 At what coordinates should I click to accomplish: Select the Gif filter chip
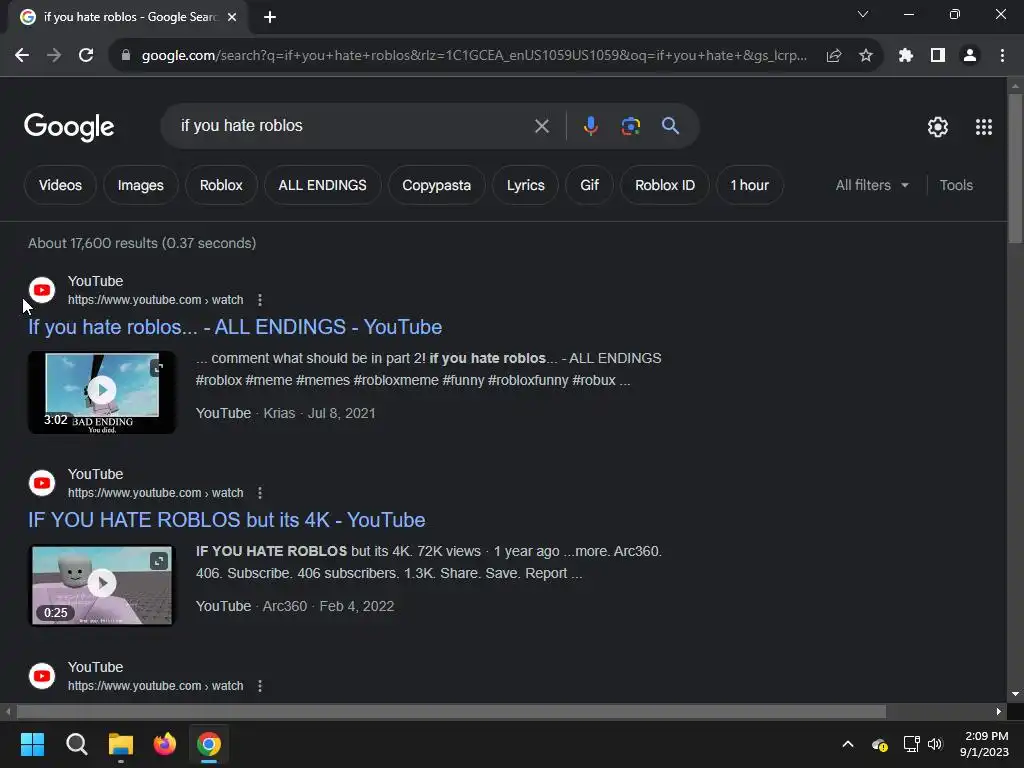coord(590,185)
